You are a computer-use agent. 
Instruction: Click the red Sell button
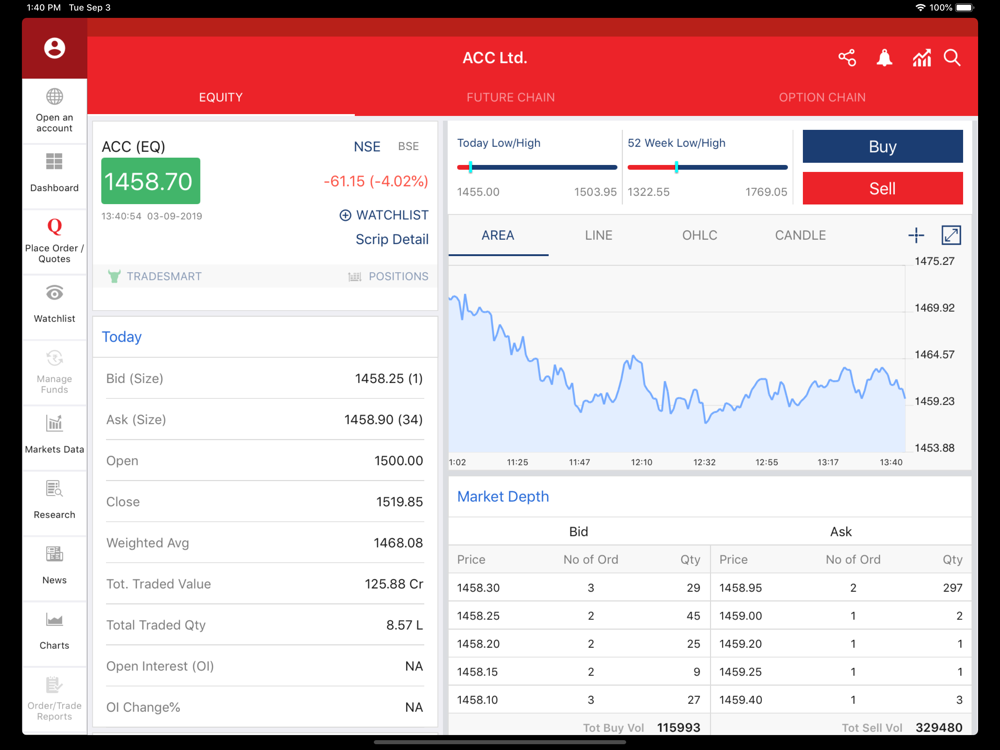coord(883,188)
